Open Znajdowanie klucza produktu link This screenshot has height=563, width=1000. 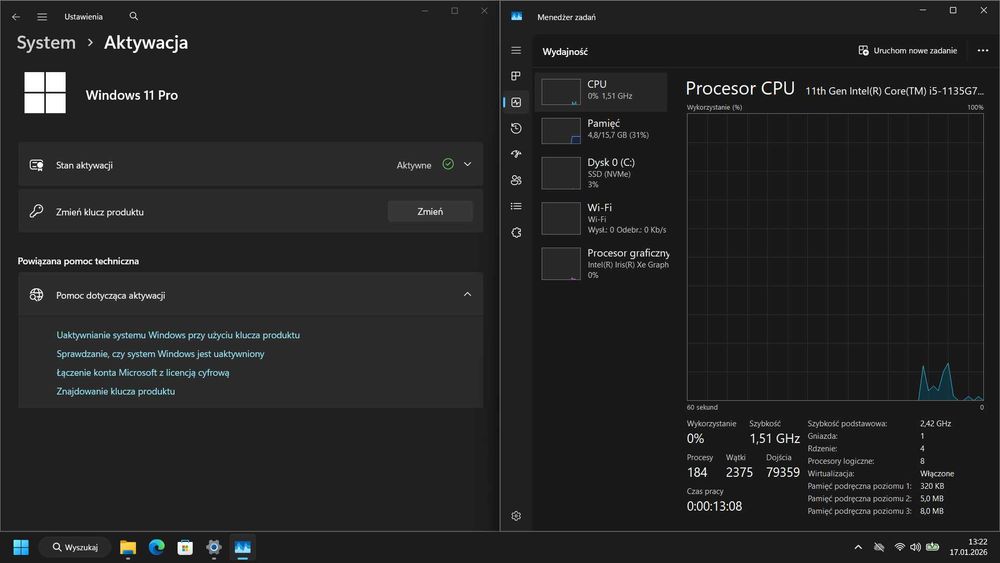pos(115,391)
